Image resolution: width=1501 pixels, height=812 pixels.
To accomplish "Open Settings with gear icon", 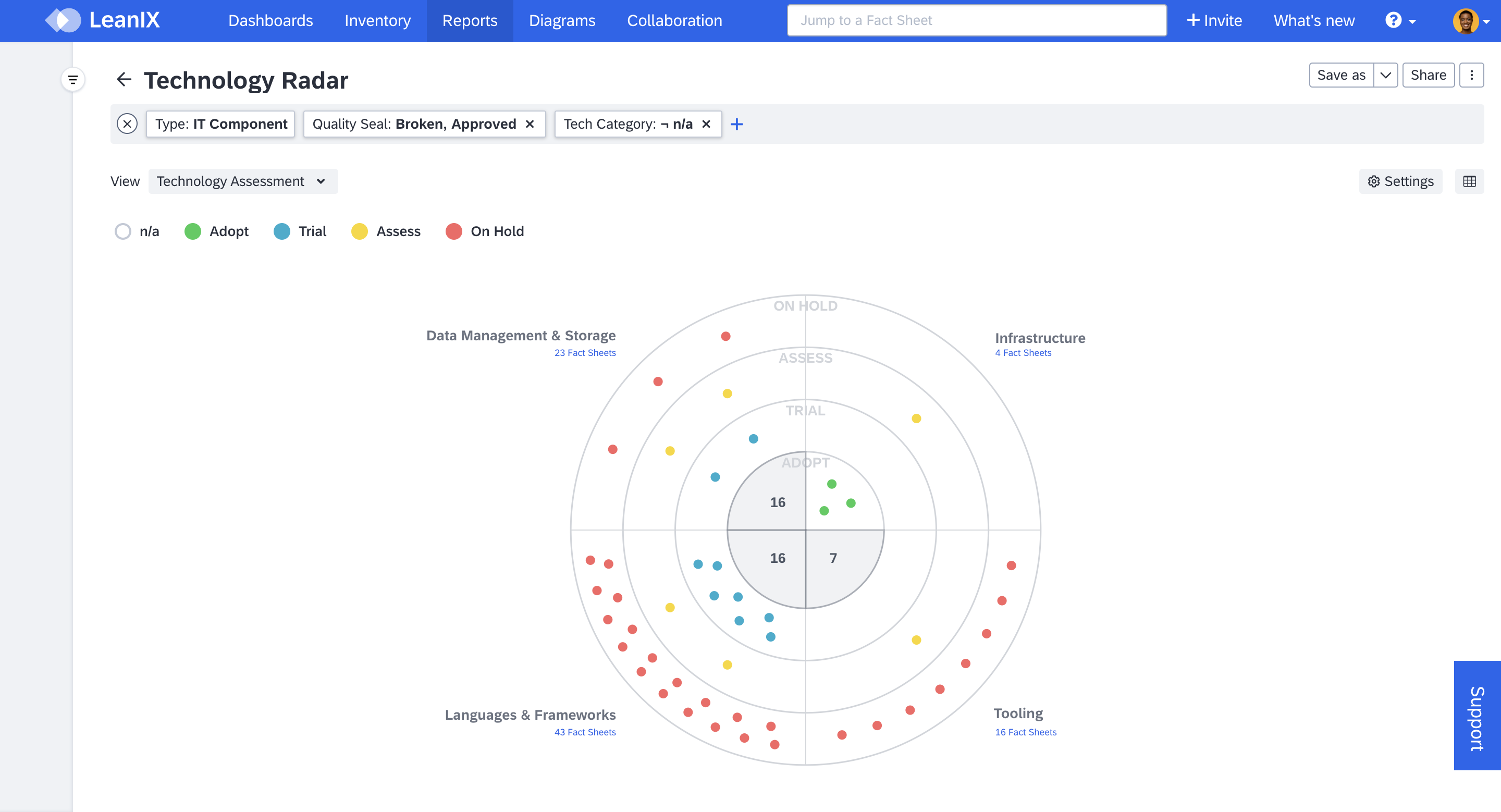I will point(1400,181).
